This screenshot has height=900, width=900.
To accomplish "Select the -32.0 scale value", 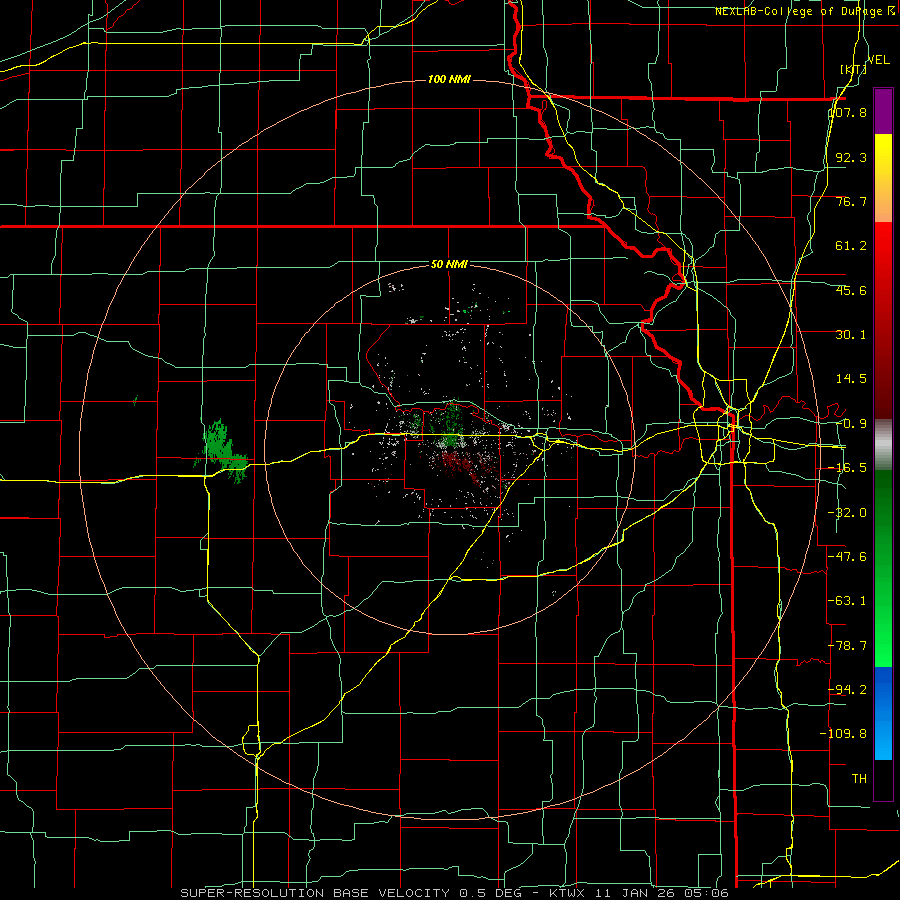I will pos(848,513).
